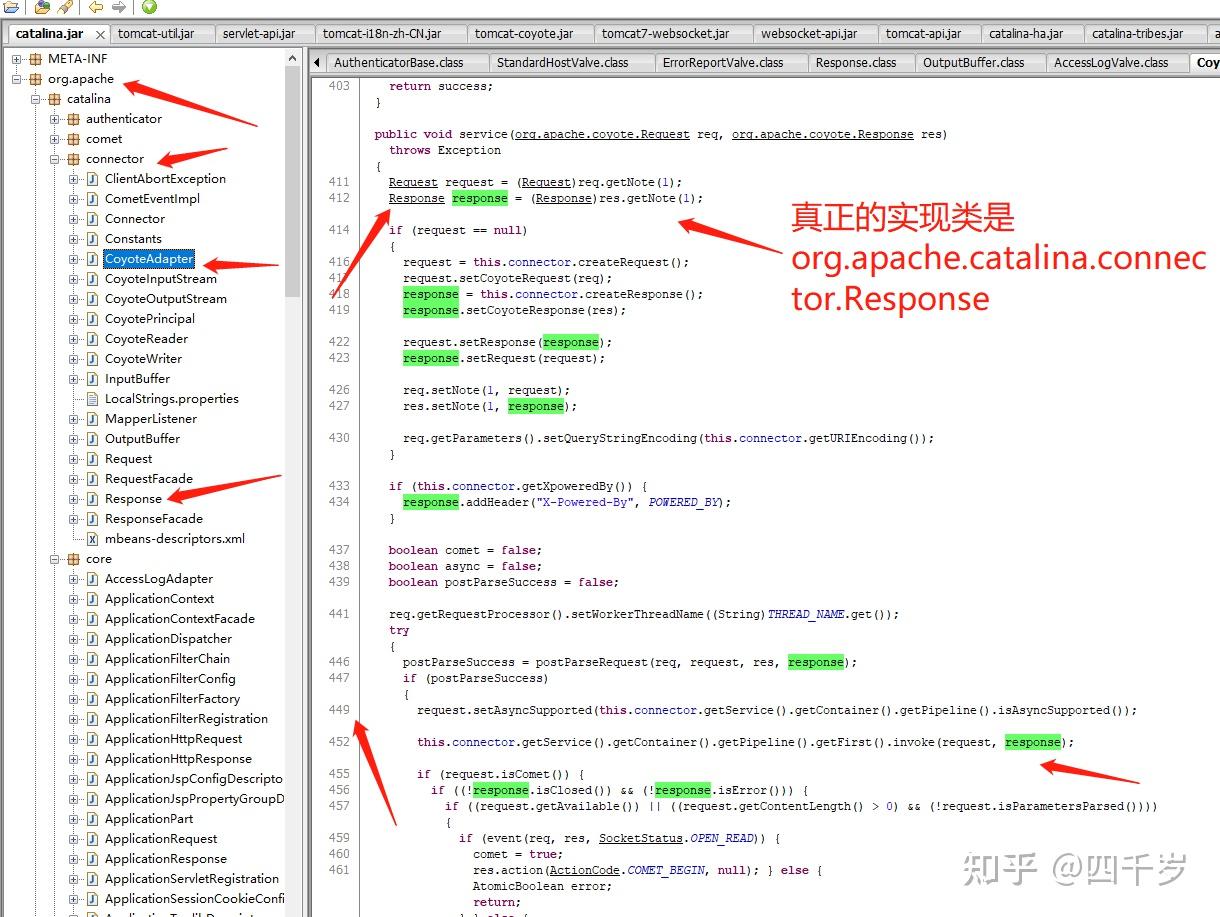This screenshot has height=917, width=1220.
Task: Follow the org.apache.coyote.Request type link
Action: point(602,134)
